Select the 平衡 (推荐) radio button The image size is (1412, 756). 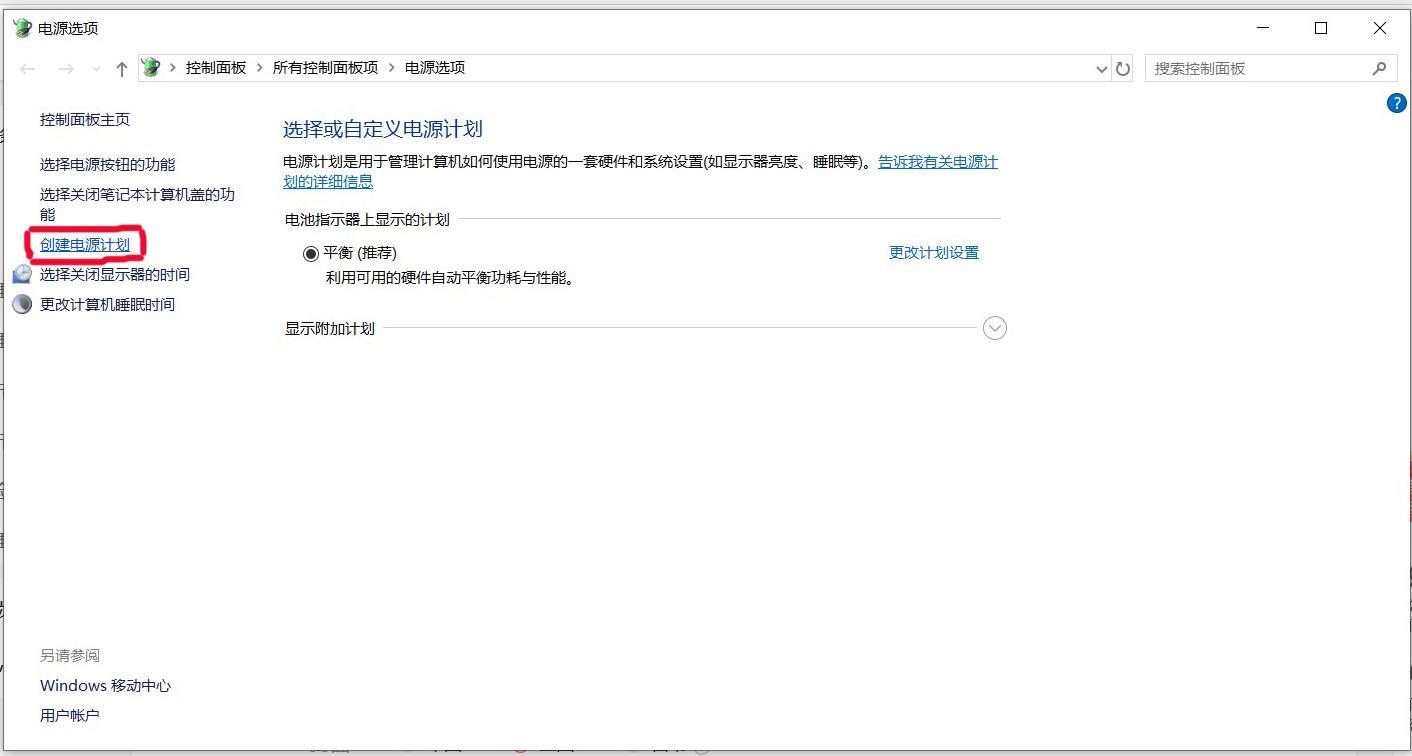(311, 253)
